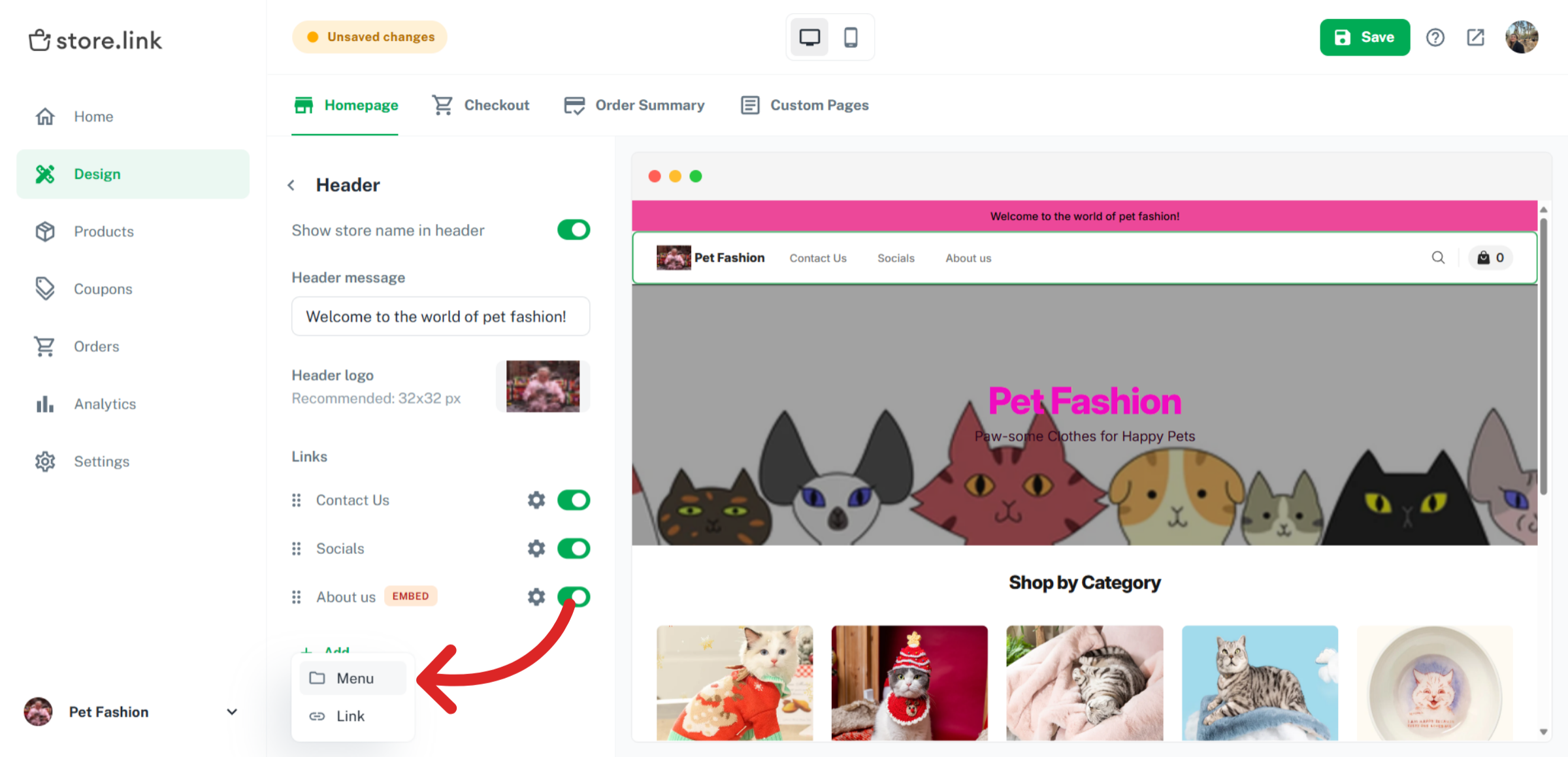The image size is (1568, 757).
Task: Click the search icon in store preview
Action: 1438,257
